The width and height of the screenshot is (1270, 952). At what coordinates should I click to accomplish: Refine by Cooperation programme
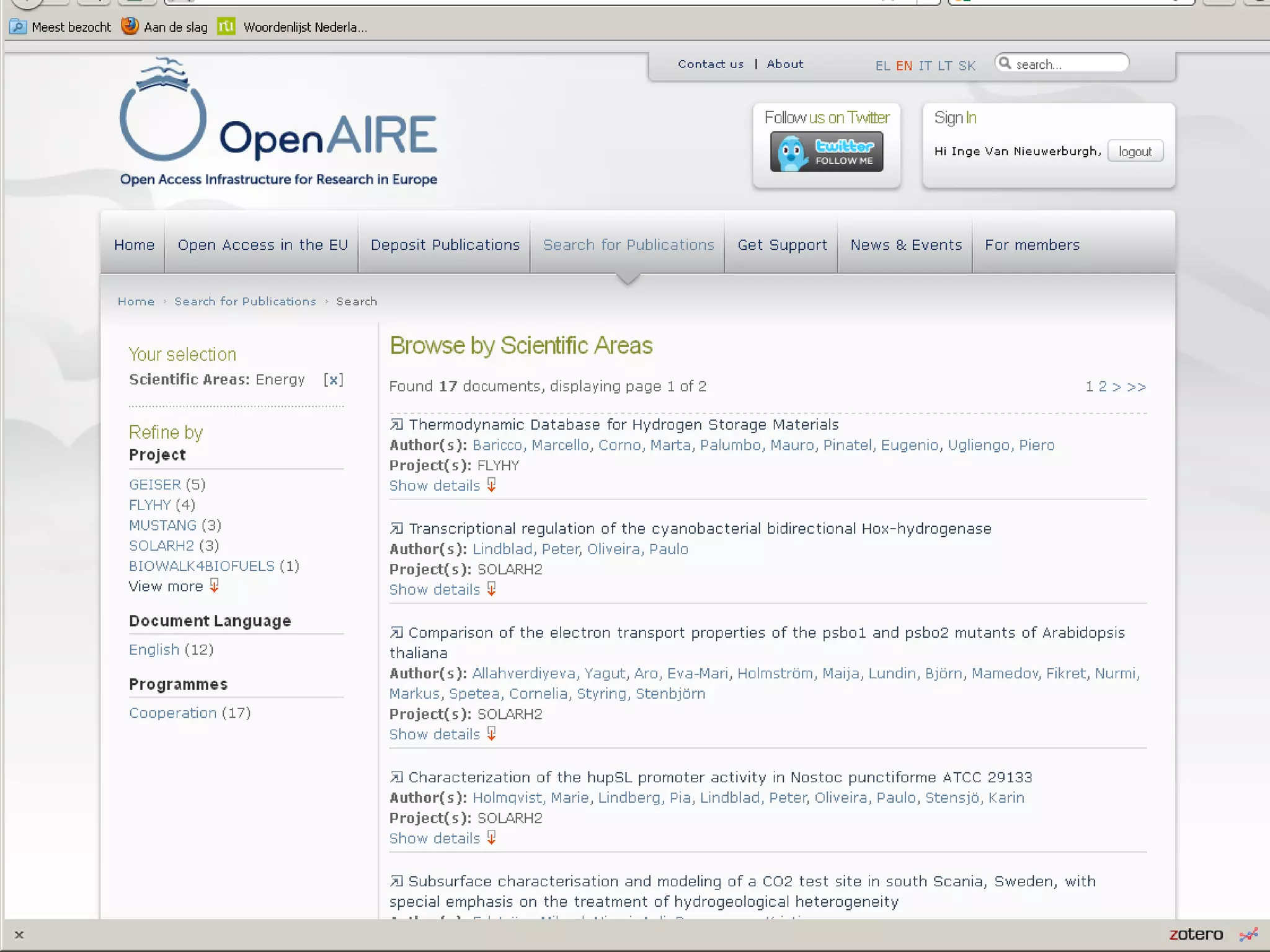(172, 713)
